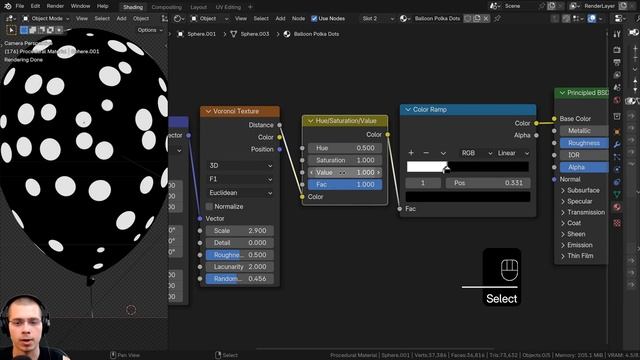Image resolution: width=640 pixels, height=360 pixels.
Task: Switch to the UV Editing workspace tab
Action: coord(228,7)
